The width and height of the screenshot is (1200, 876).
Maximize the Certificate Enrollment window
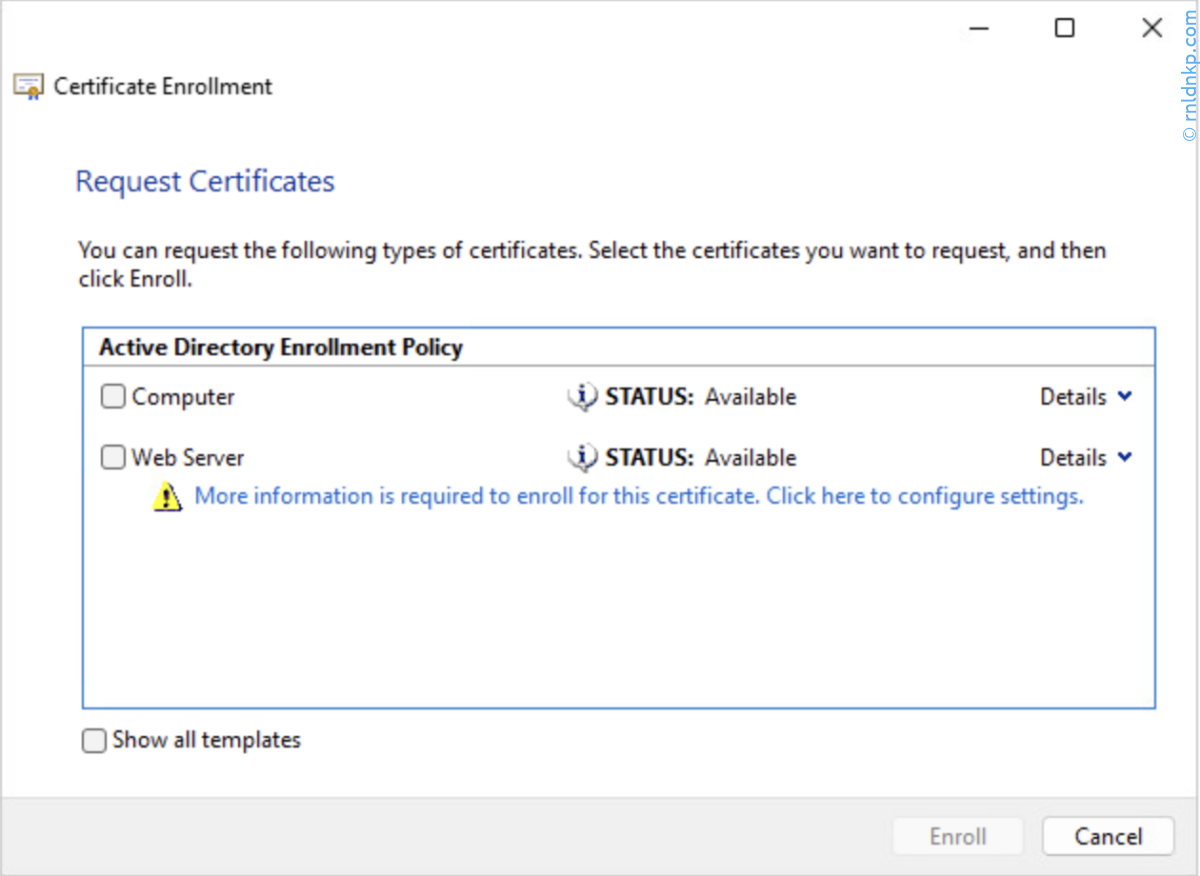point(1065,29)
